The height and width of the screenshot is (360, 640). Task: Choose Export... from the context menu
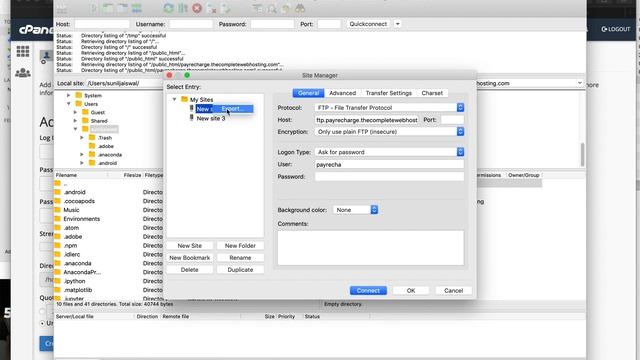pyautogui.click(x=233, y=109)
